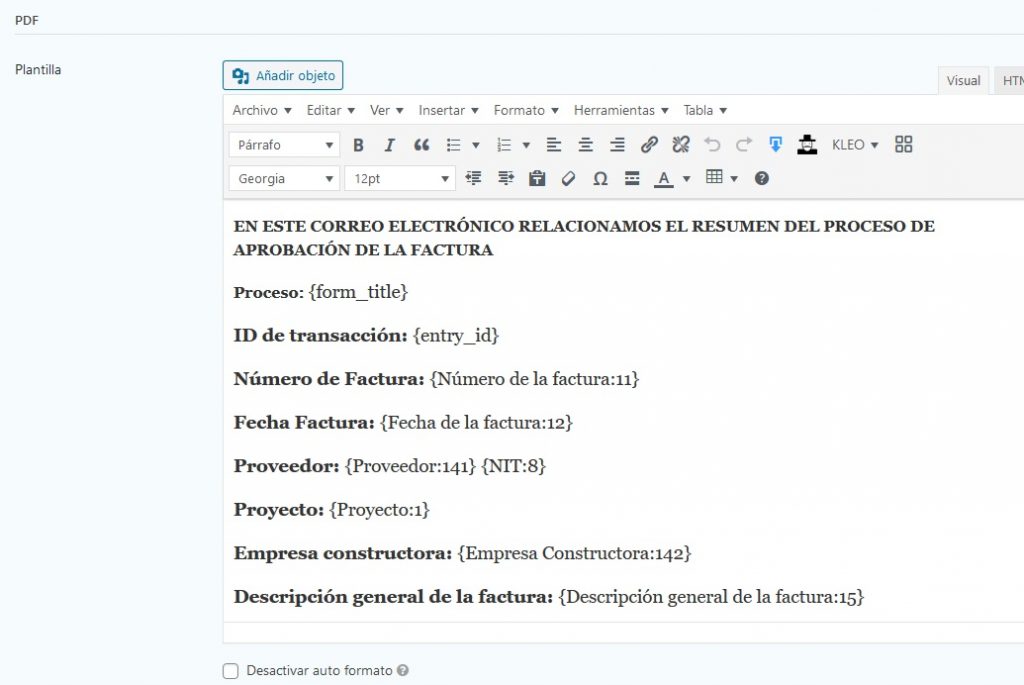Open the text color picker arrow
1024x685 pixels.
pyautogui.click(x=686, y=179)
